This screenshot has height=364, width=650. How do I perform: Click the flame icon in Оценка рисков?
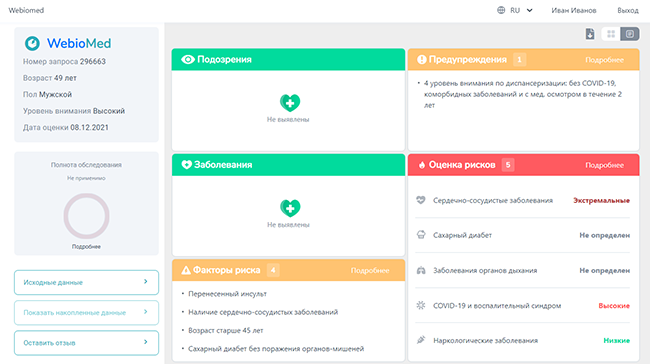422,165
